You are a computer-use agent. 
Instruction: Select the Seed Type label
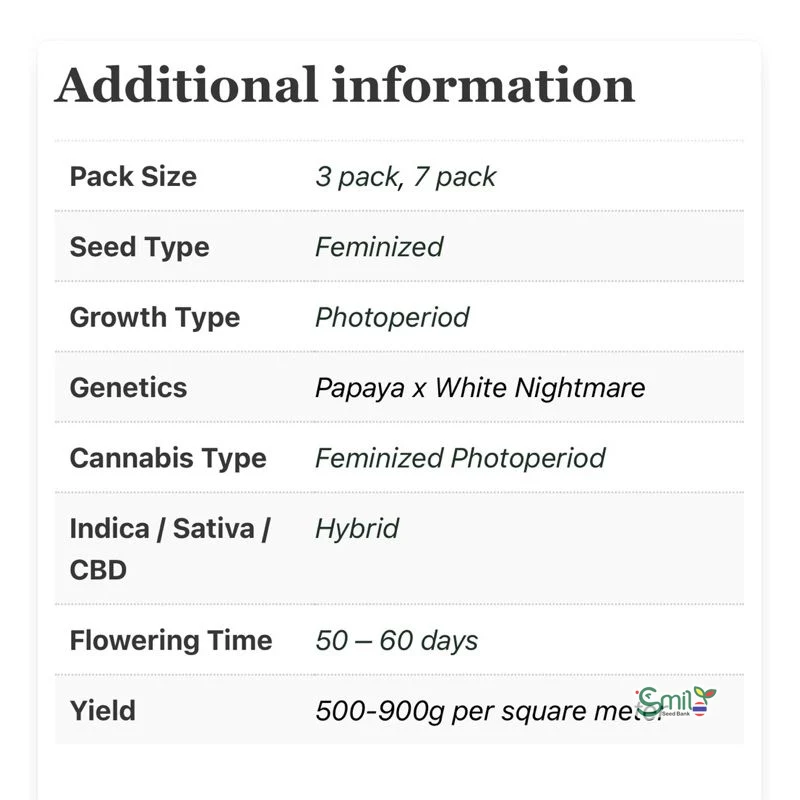pos(139,247)
